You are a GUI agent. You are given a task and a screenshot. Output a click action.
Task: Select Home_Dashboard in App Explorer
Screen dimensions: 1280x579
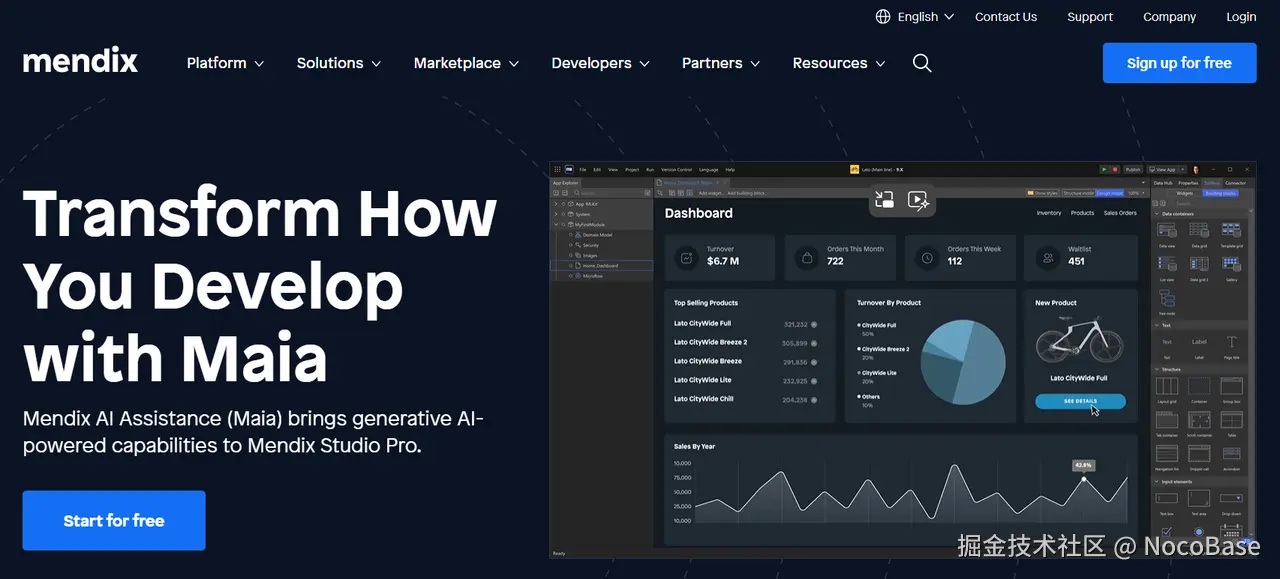click(x=601, y=266)
